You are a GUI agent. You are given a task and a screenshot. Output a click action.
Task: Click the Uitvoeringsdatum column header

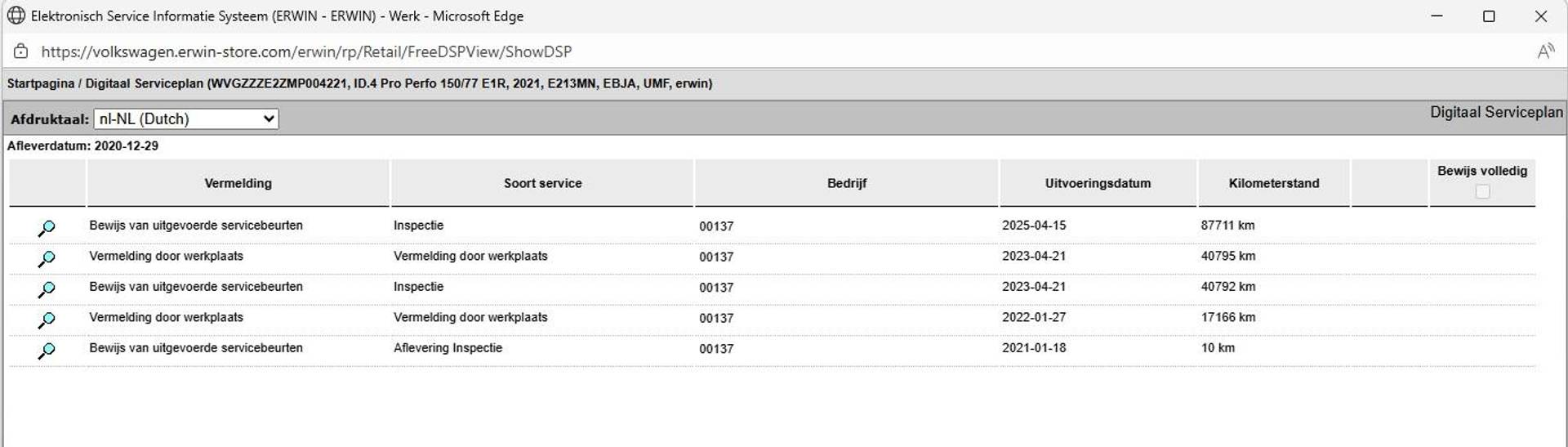(x=1098, y=183)
